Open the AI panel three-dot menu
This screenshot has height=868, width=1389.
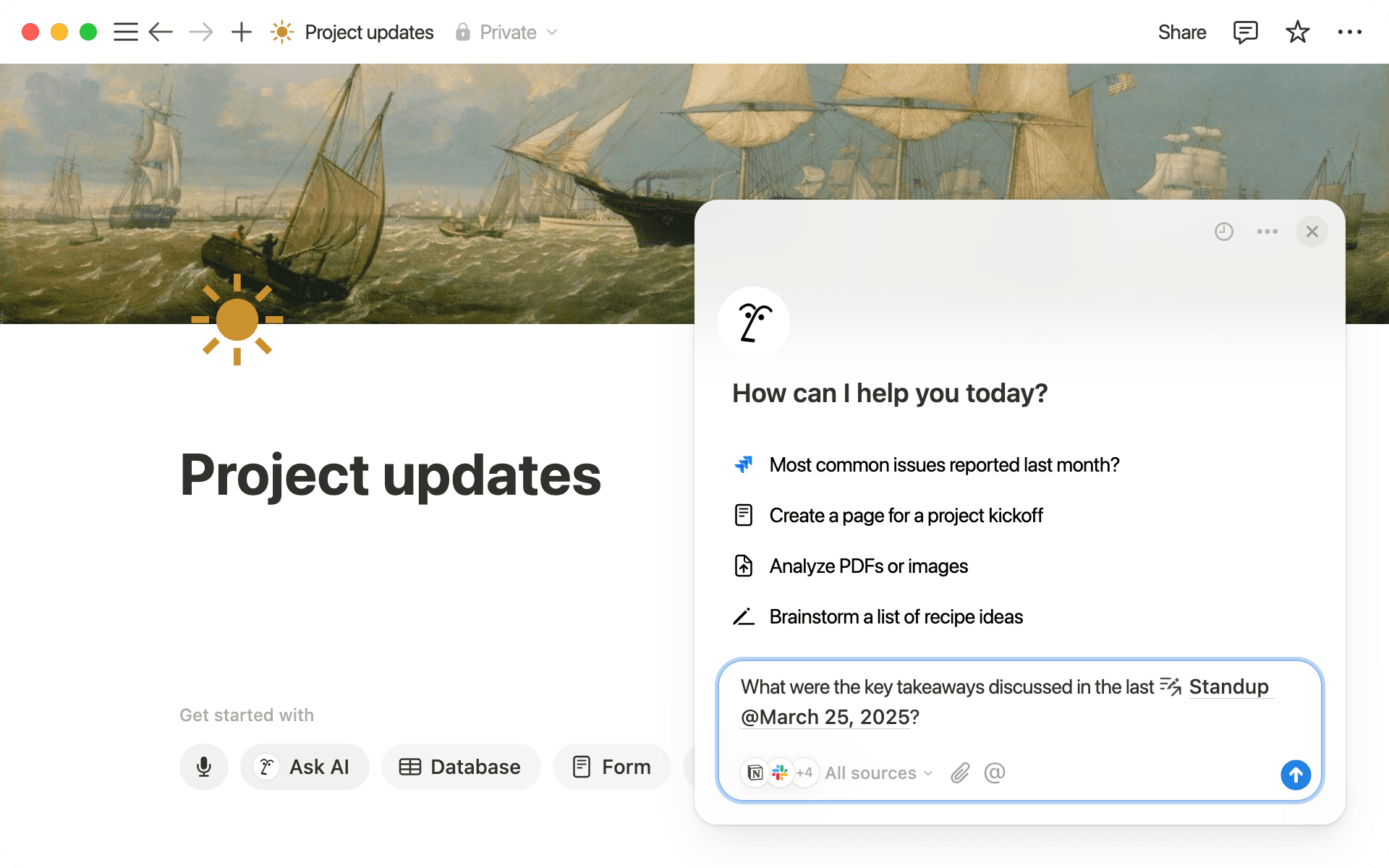click(1267, 231)
